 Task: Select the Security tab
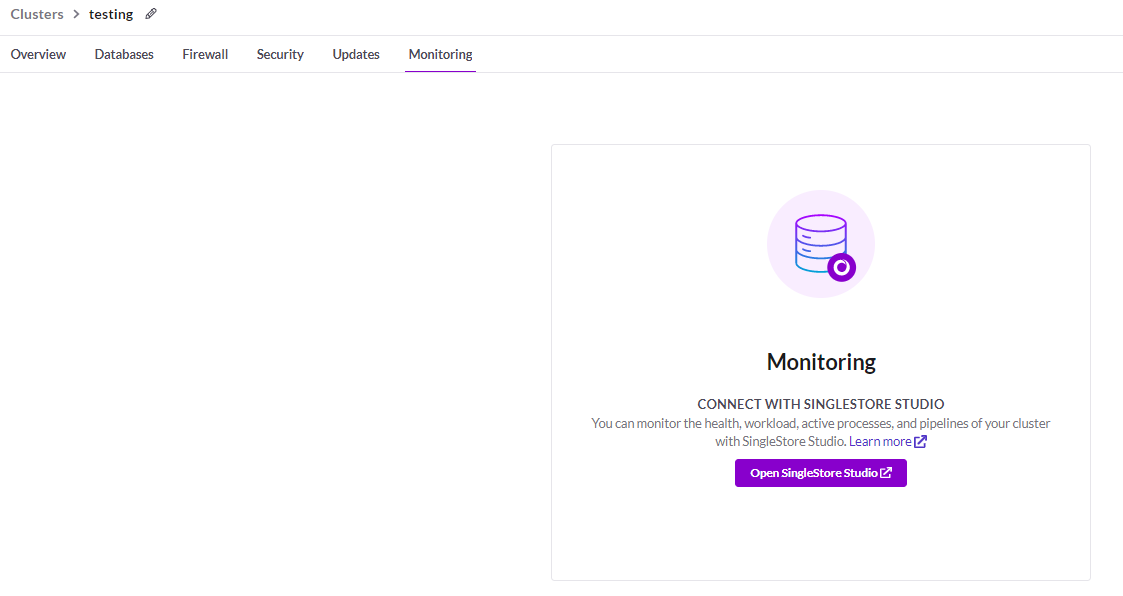click(280, 54)
